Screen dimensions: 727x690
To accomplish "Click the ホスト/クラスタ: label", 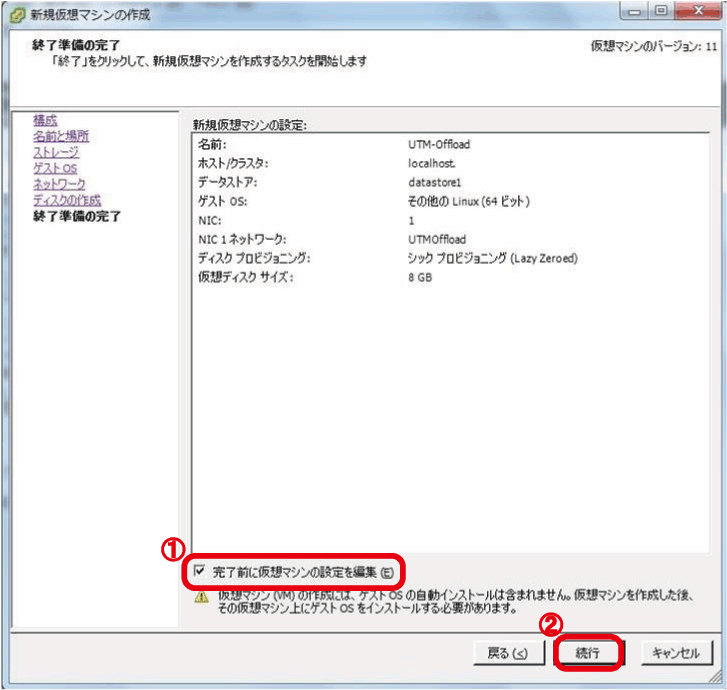I will [x=233, y=163].
